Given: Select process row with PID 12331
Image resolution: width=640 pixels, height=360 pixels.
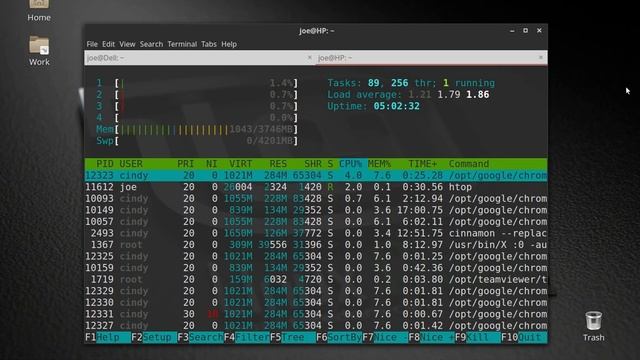Looking at the screenshot, I should coord(316,314).
